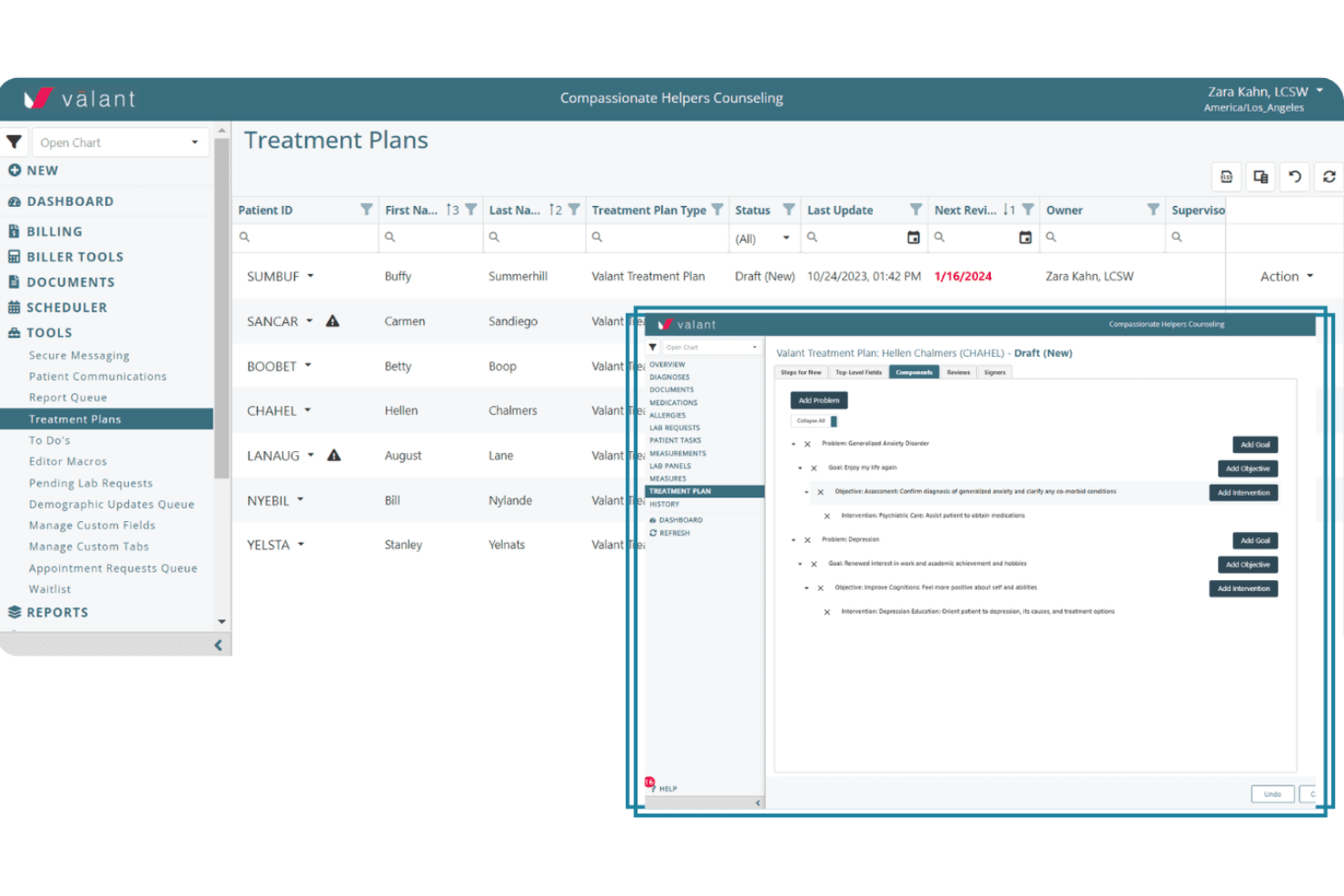Image resolution: width=1344 pixels, height=896 pixels.
Task: Click the warning triangle next to SANCAR
Action: [x=333, y=320]
